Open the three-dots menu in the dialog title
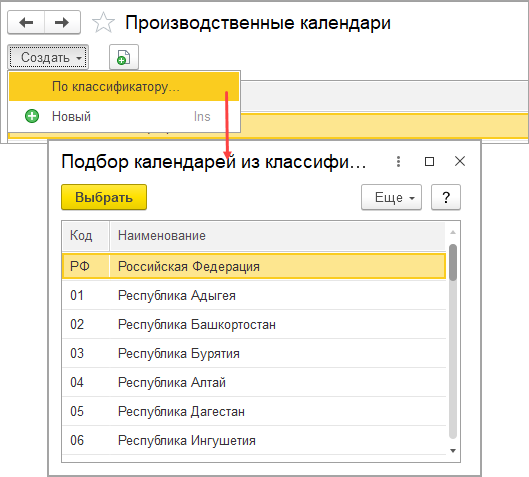 click(398, 162)
